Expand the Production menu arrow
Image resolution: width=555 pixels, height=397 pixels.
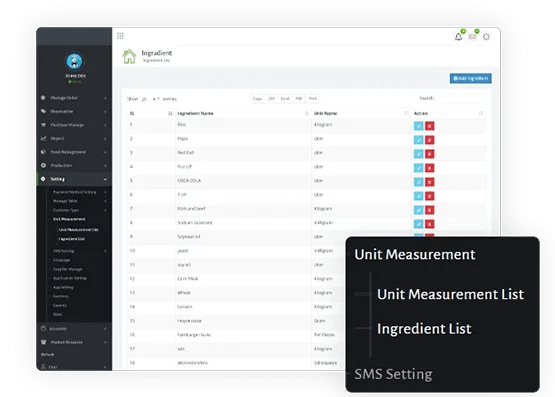[105, 166]
